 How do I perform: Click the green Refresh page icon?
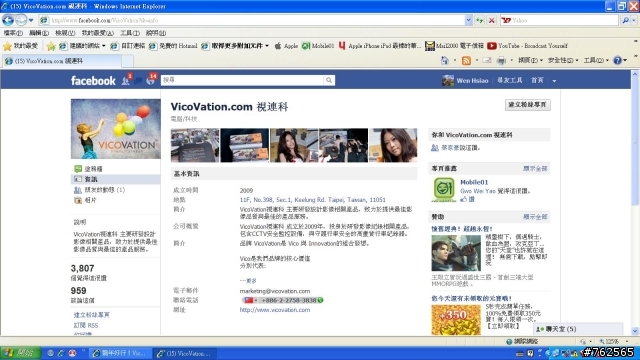tap(480, 20)
